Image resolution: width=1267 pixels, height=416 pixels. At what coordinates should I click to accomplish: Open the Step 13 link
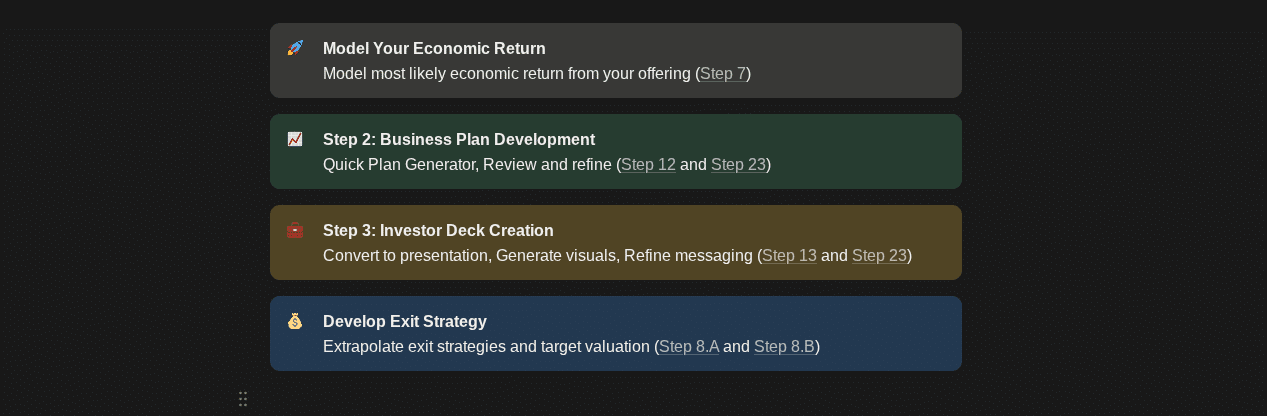(x=789, y=255)
